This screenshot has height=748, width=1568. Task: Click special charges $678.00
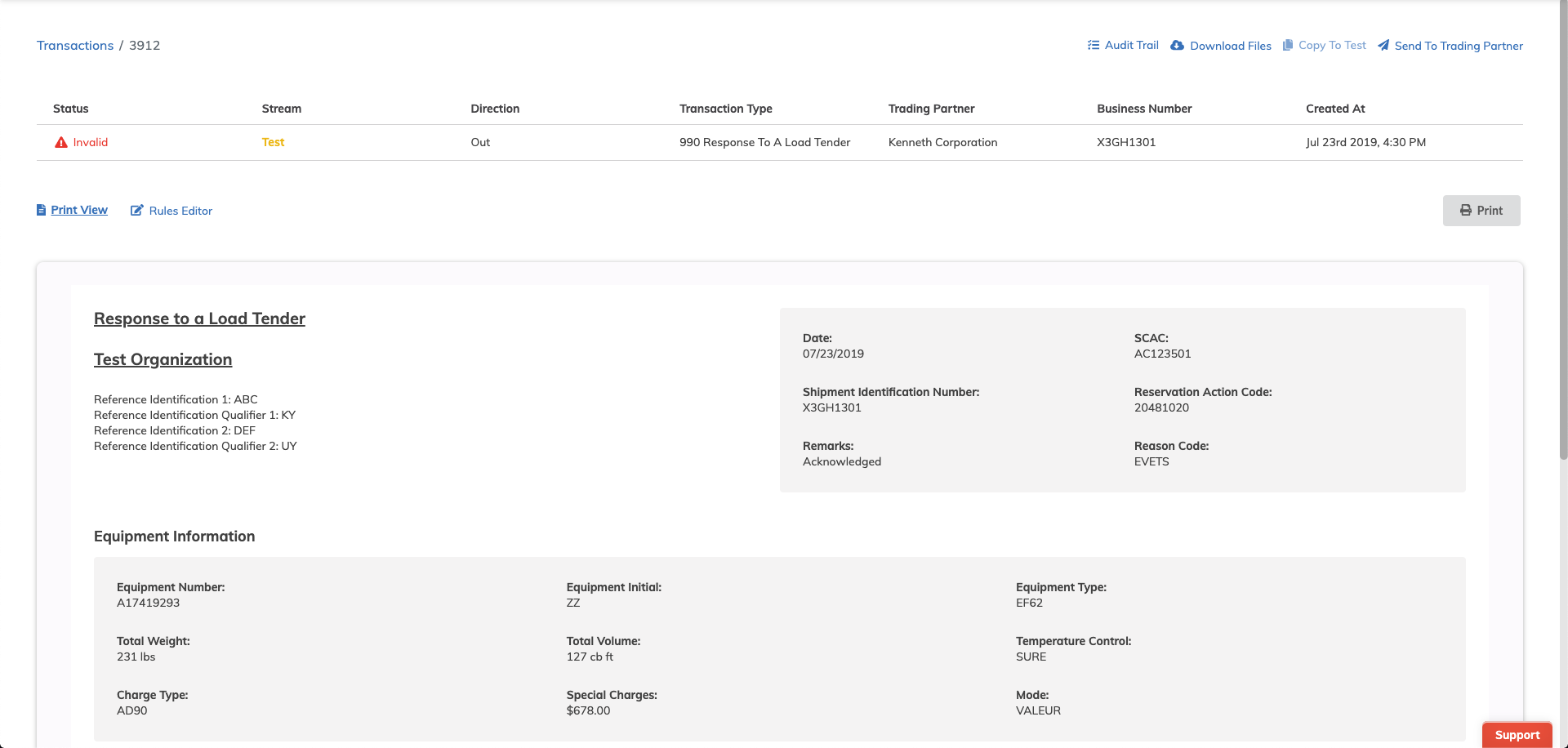tap(588, 710)
